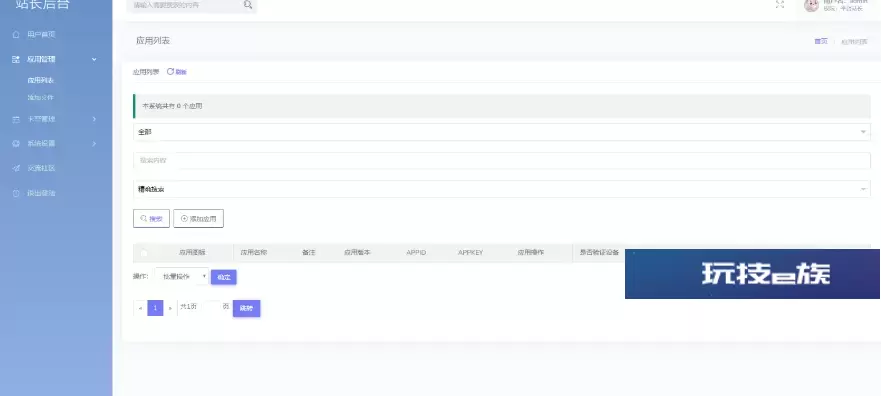Viewport: 881px width, 396px height.
Task: Click the 搜索 search button
Action: click(x=151, y=219)
